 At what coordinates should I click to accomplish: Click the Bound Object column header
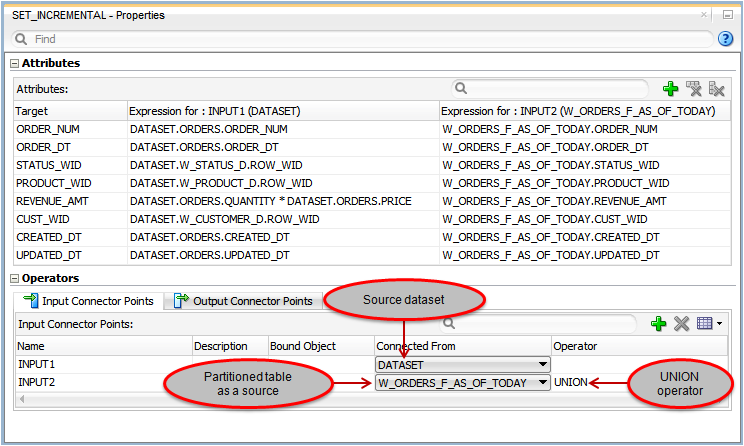click(x=321, y=346)
